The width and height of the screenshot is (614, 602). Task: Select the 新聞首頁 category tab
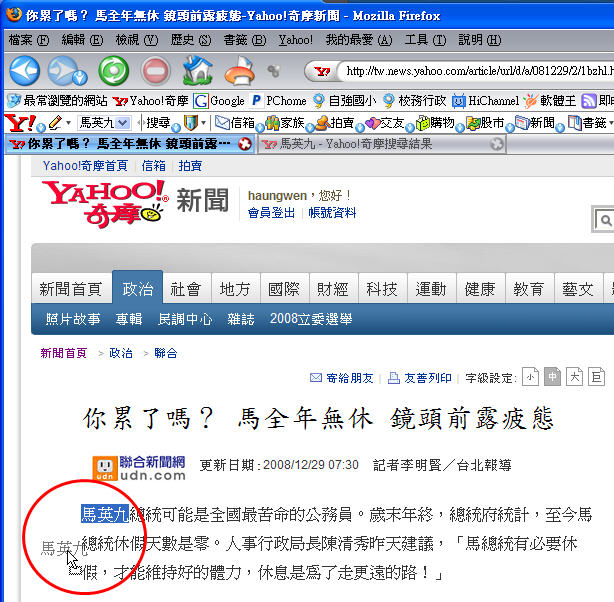[71, 289]
